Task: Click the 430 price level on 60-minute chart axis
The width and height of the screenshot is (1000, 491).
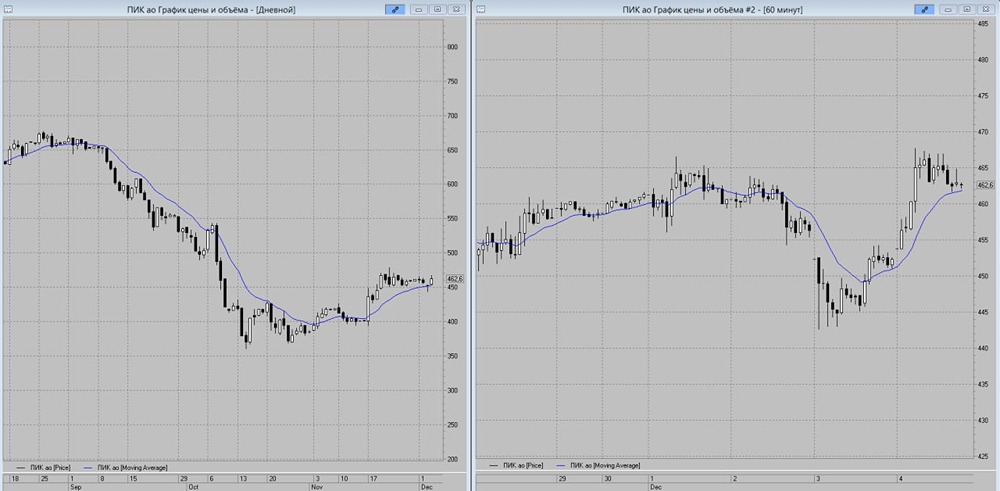Action: coord(983,420)
